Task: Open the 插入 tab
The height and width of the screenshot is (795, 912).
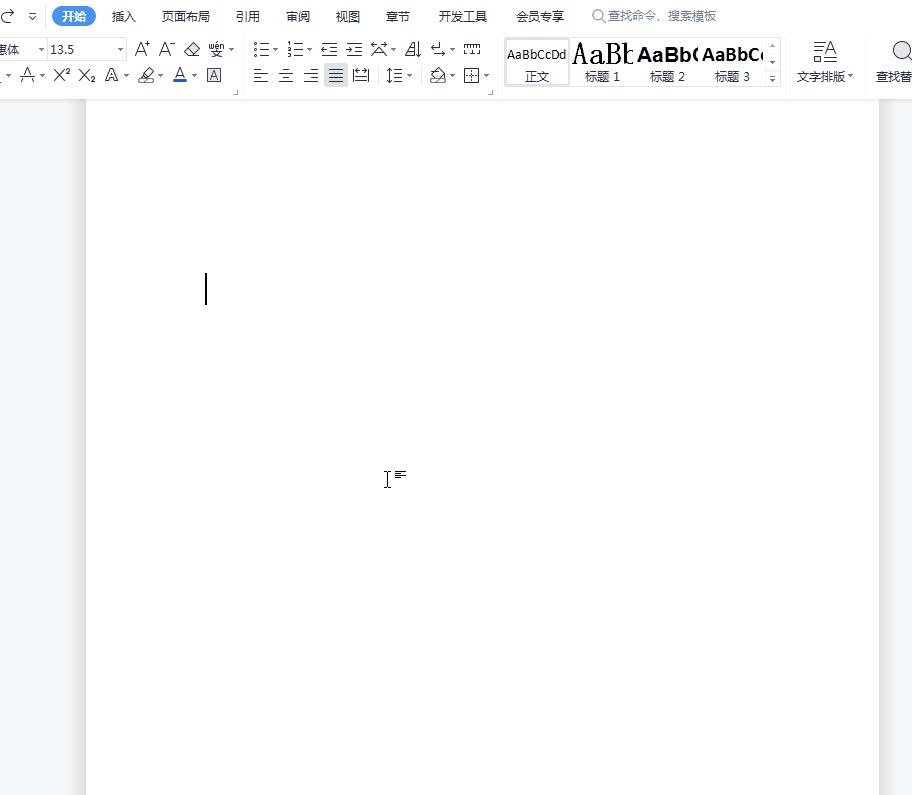Action: click(x=123, y=16)
